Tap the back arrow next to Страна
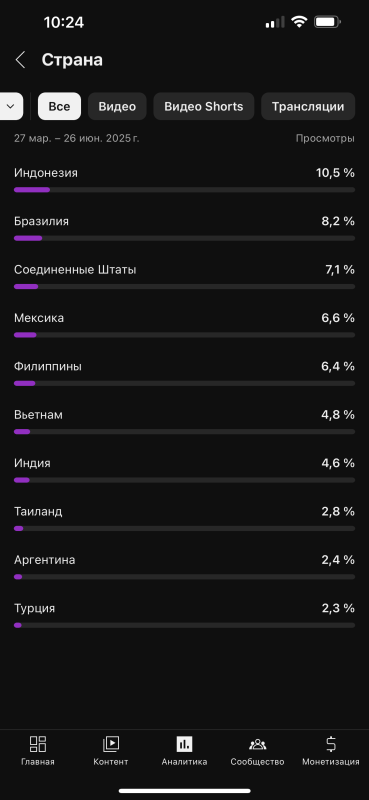 (20, 60)
